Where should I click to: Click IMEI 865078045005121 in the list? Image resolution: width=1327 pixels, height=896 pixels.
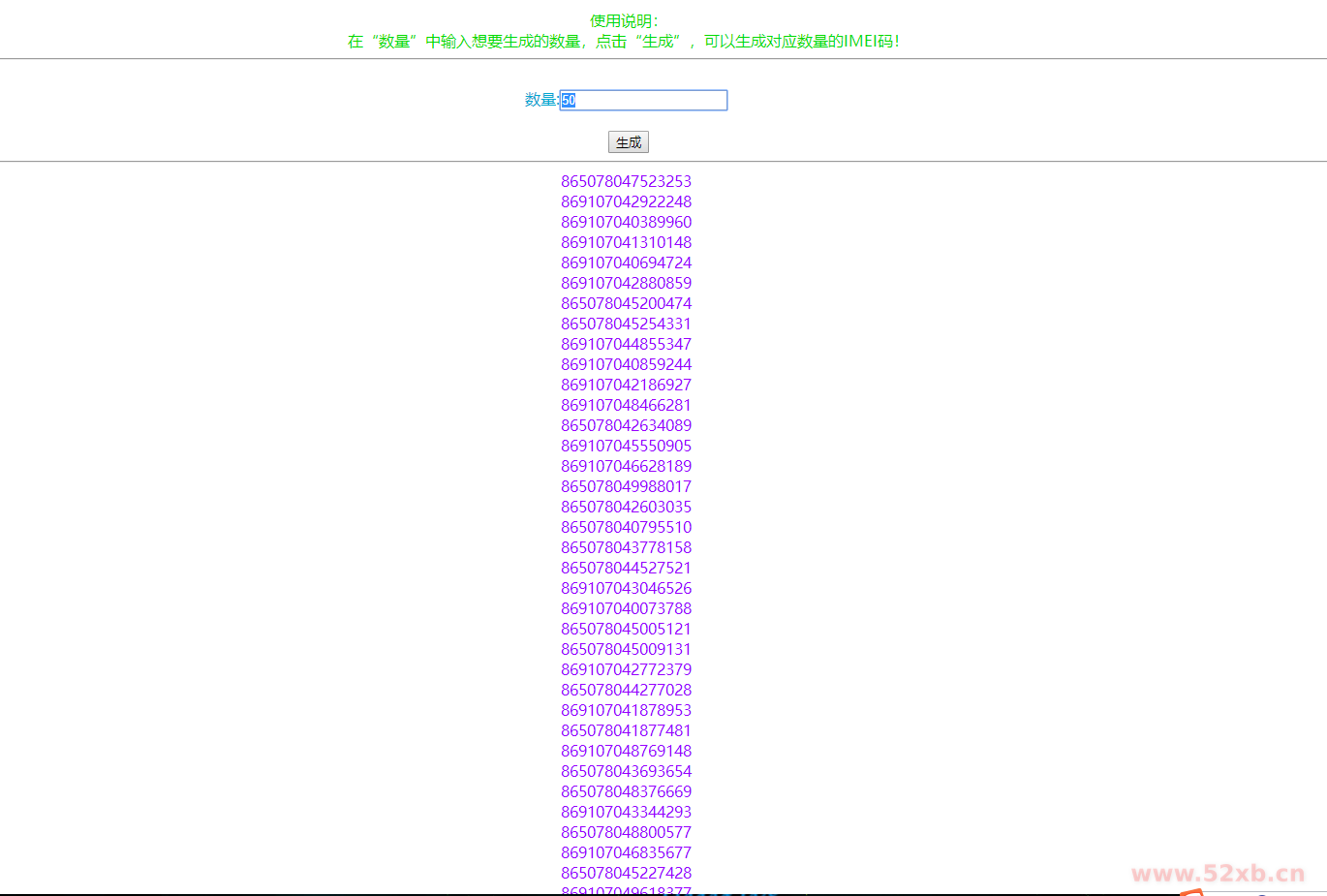[626, 629]
